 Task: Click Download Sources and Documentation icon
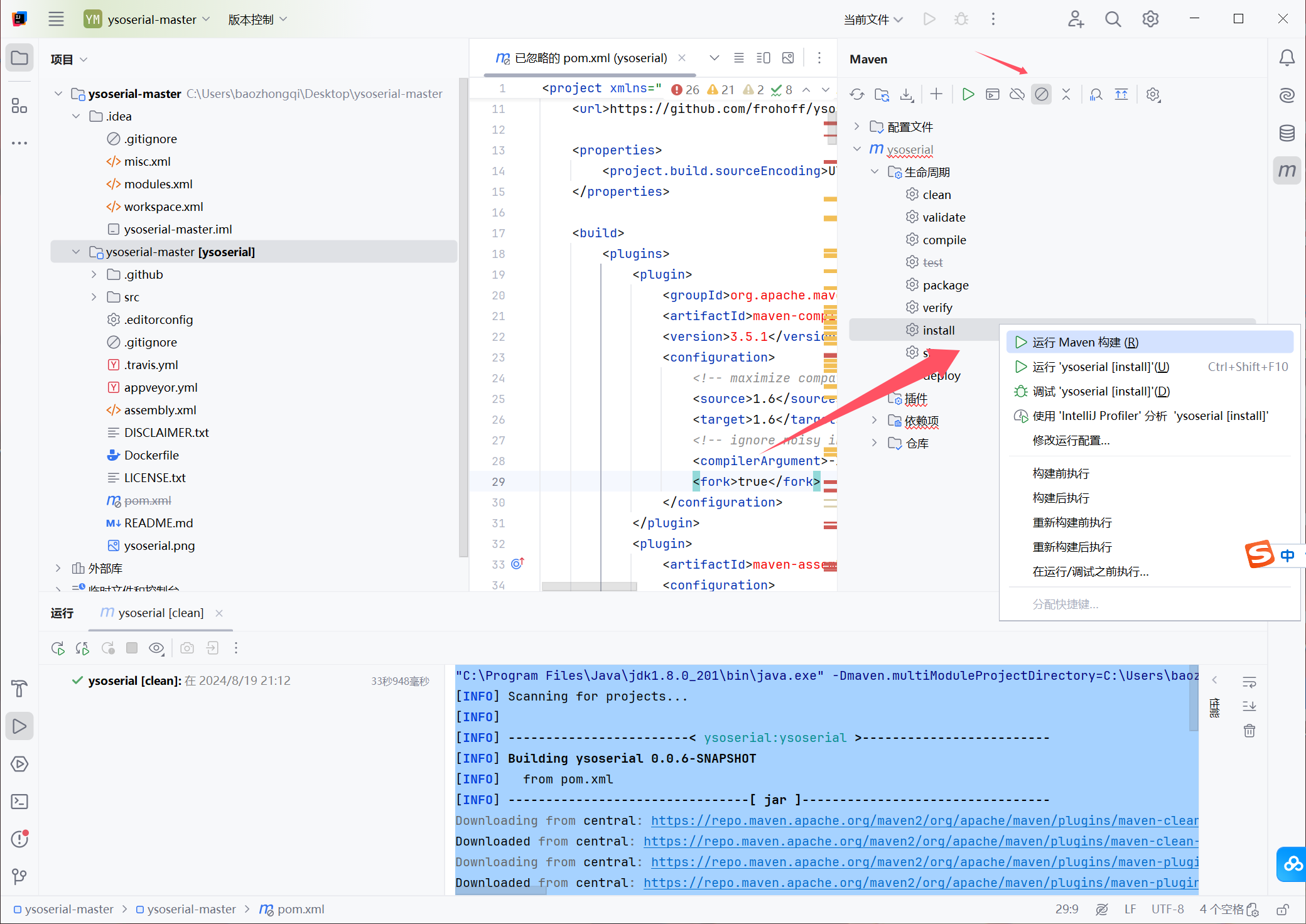click(x=906, y=95)
